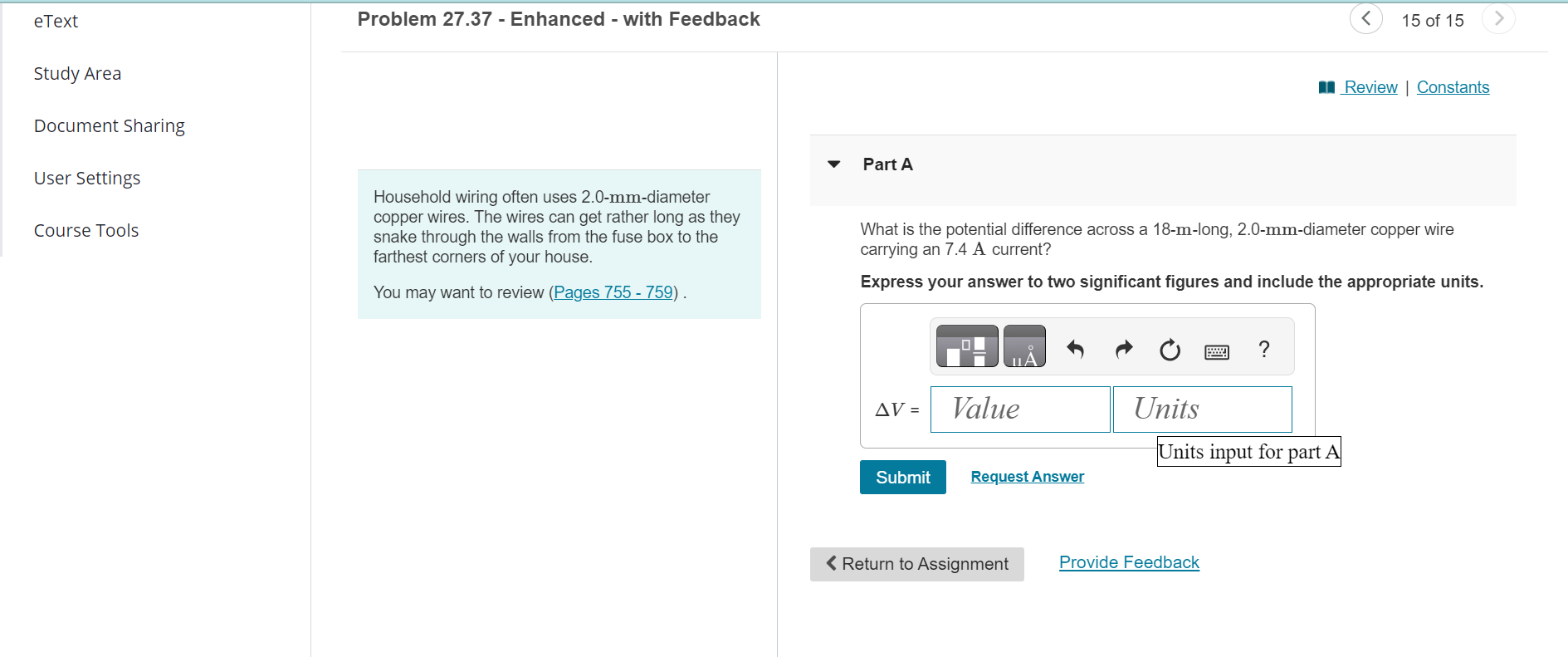Image resolution: width=1568 pixels, height=657 pixels.
Task: Advance to next problem with right chevron
Action: pyautogui.click(x=1498, y=18)
